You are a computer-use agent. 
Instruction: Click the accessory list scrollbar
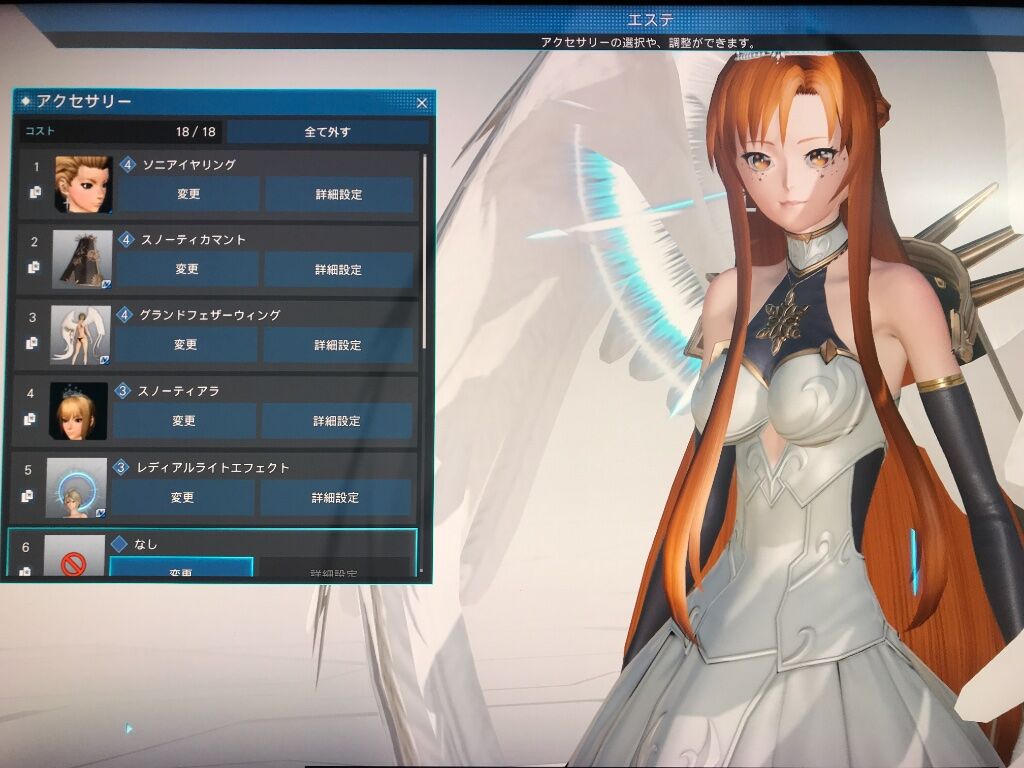(424, 251)
